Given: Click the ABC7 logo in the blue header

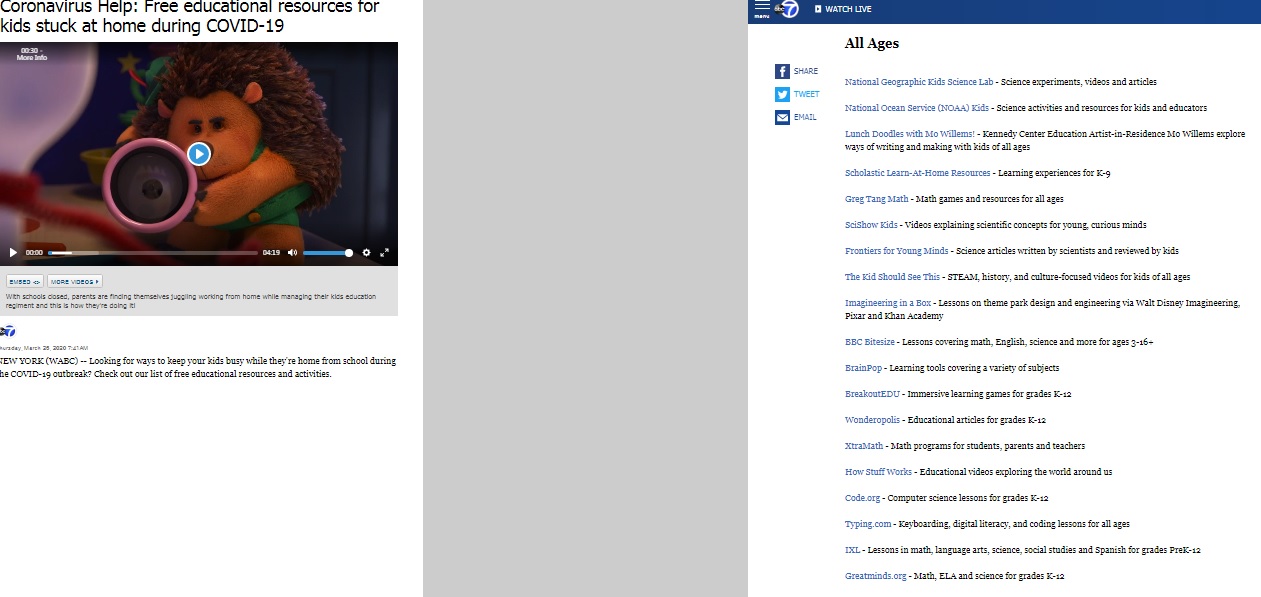Looking at the screenshot, I should (x=789, y=9).
